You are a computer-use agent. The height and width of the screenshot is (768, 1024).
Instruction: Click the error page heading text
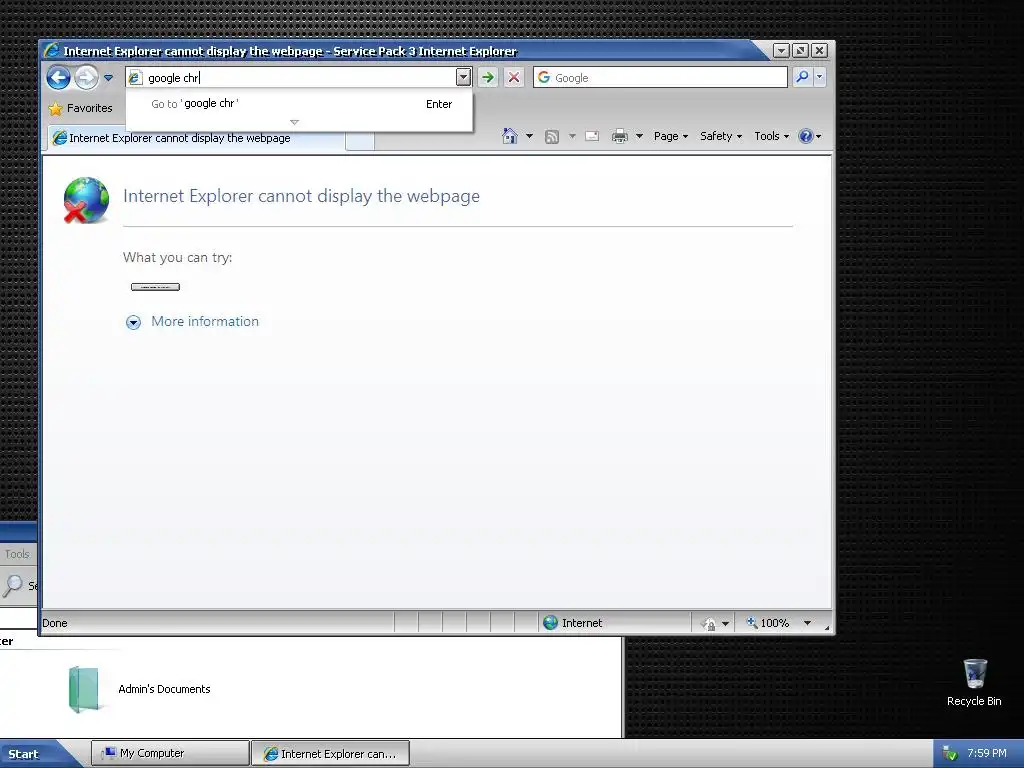pos(301,196)
